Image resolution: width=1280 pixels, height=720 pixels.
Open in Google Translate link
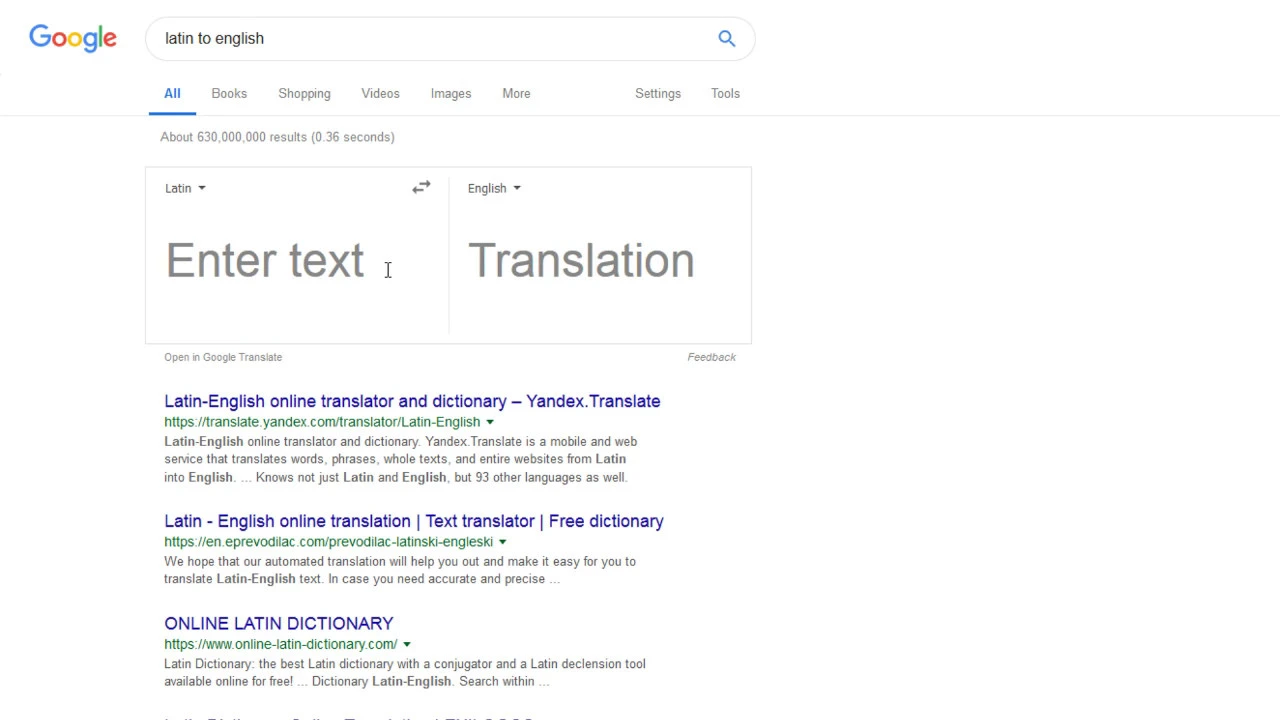coord(223,357)
